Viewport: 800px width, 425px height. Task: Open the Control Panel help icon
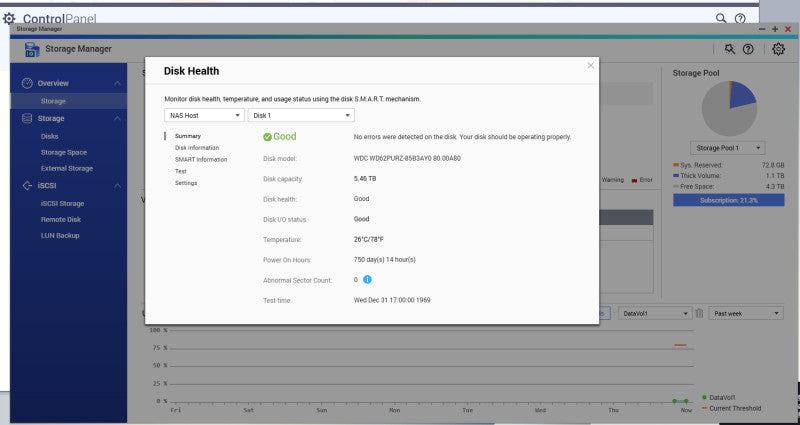740,18
